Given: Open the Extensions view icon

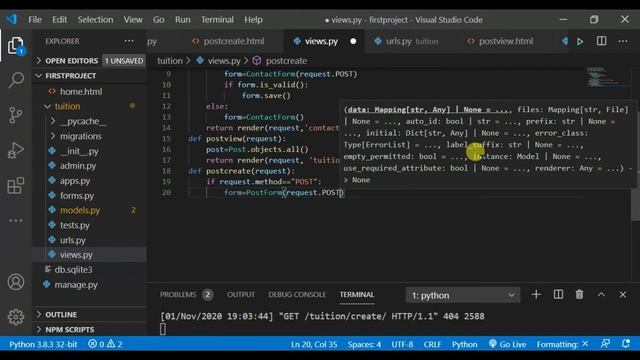Looking at the screenshot, I should coord(16,186).
